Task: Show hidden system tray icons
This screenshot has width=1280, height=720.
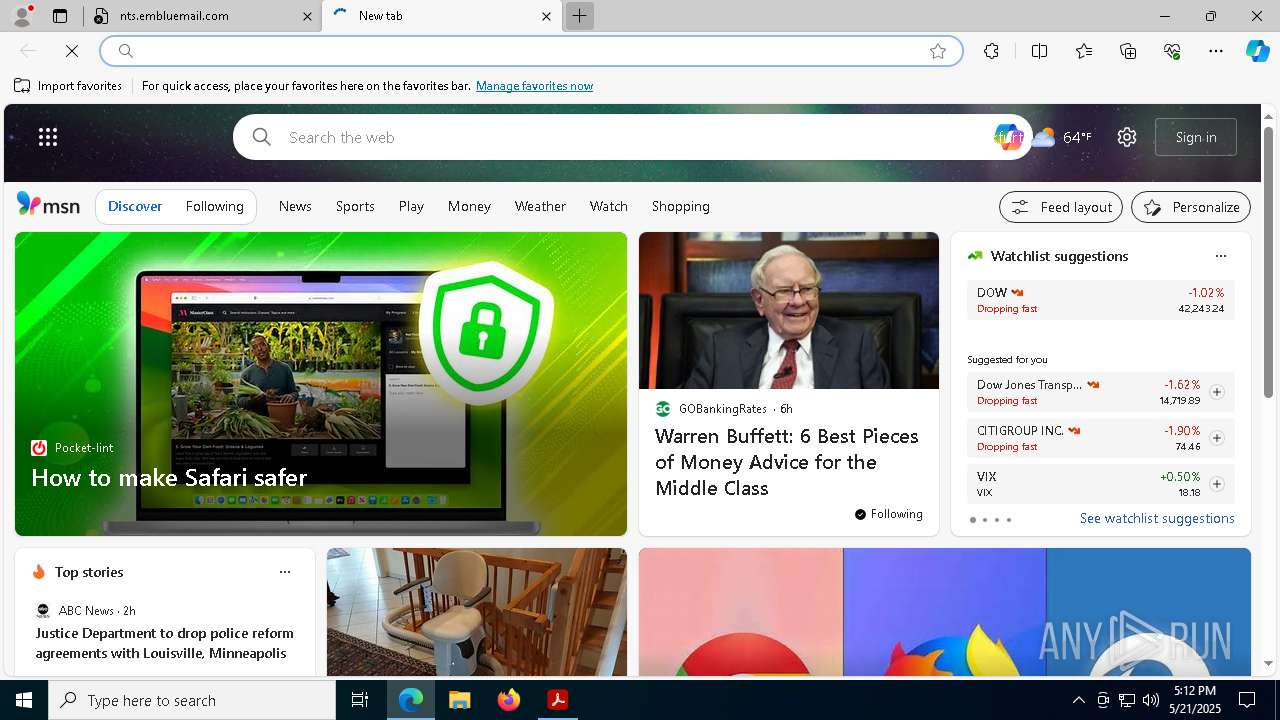Action: [x=1078, y=700]
